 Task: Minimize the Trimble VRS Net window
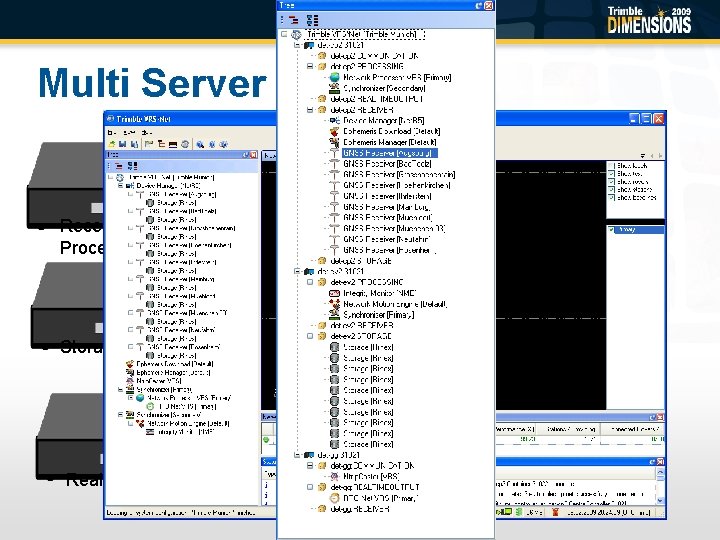click(x=634, y=119)
